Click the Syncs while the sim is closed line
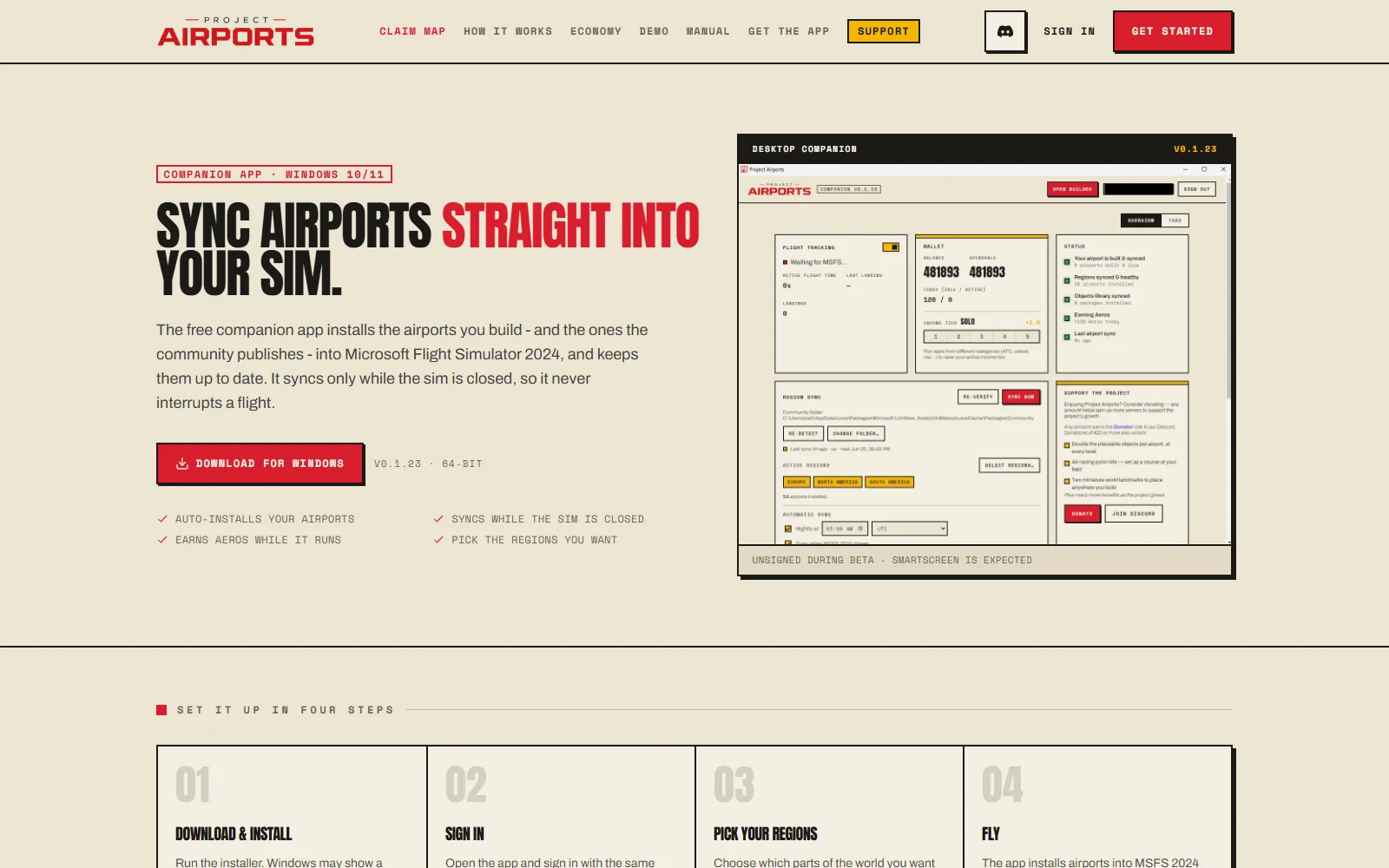Viewport: 1389px width, 868px height. coord(539,519)
